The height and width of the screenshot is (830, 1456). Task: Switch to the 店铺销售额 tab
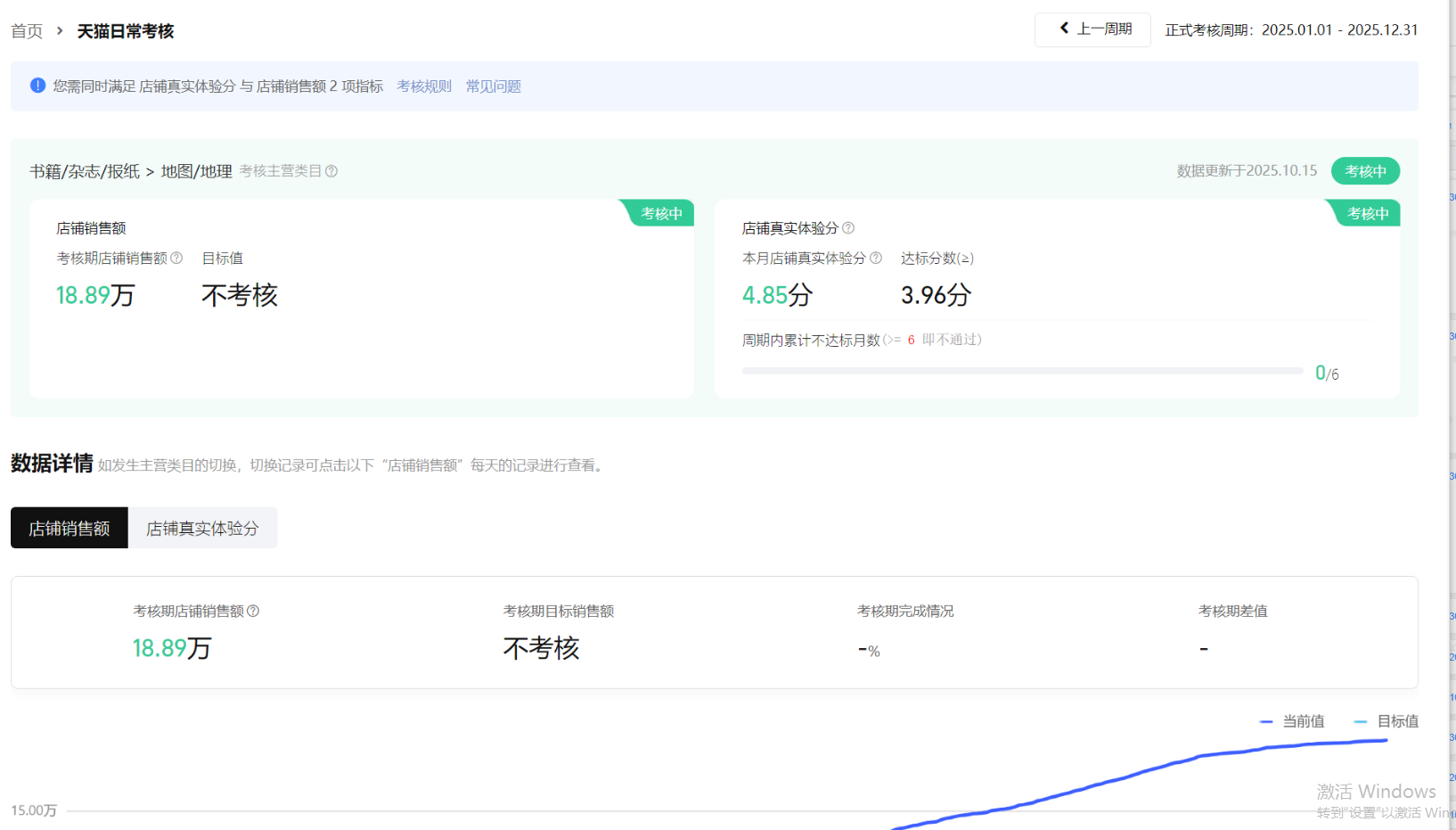click(70, 529)
